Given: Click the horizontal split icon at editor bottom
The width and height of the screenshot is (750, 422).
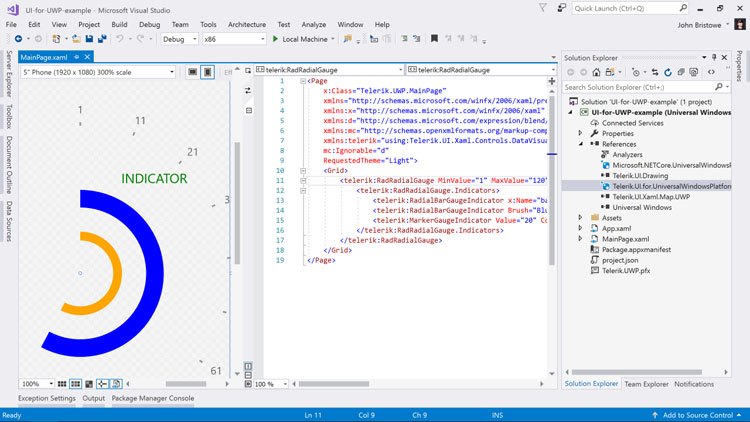Looking at the screenshot, I should [248, 375].
